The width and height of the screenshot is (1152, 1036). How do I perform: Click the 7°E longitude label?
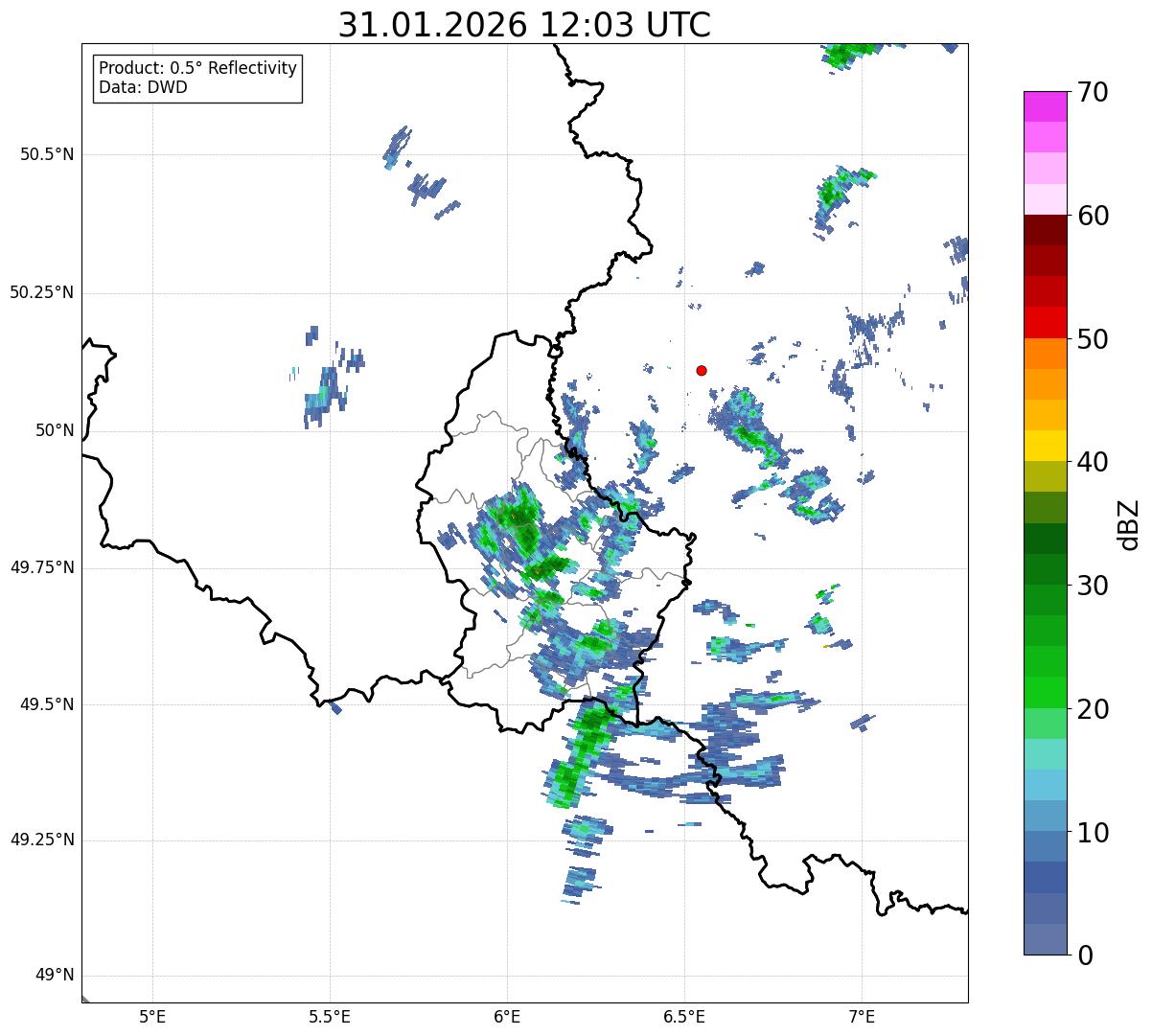point(862,1018)
